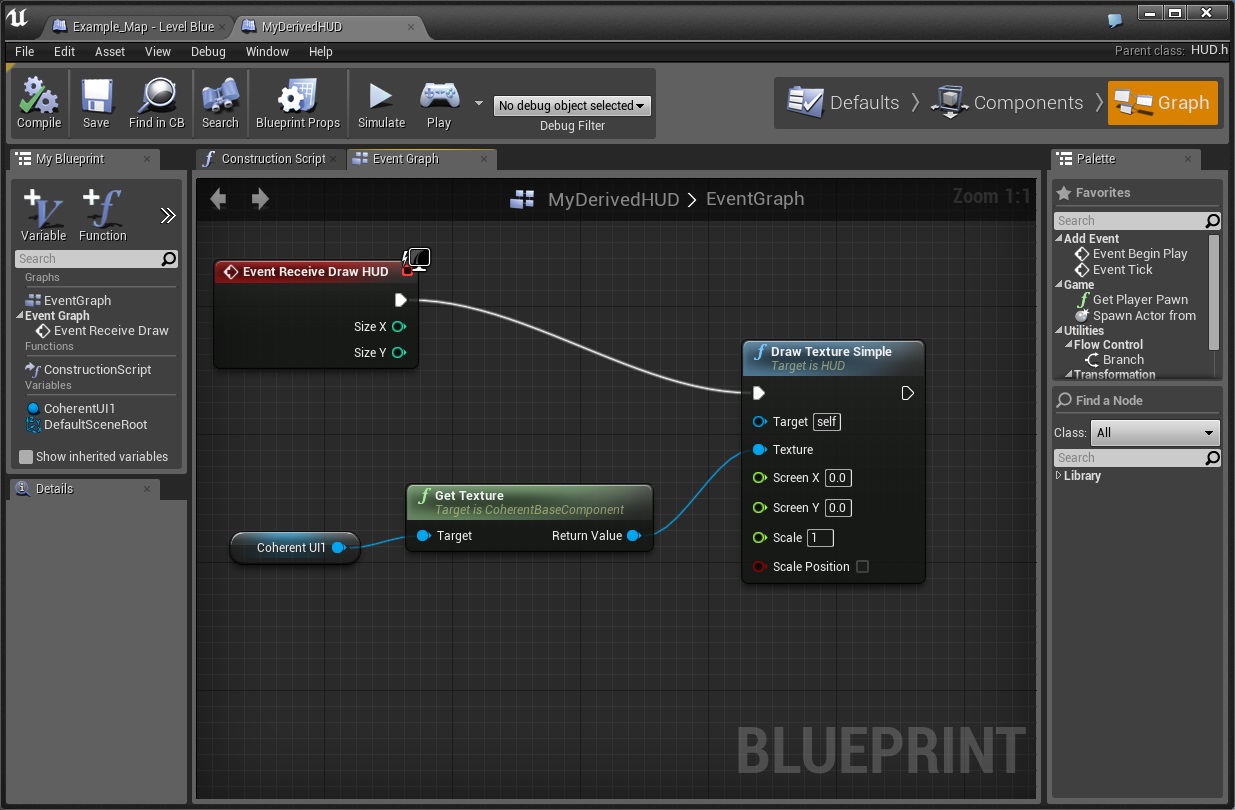This screenshot has height=810, width=1235.
Task: Click the Texture input pin
Action: tap(759, 450)
